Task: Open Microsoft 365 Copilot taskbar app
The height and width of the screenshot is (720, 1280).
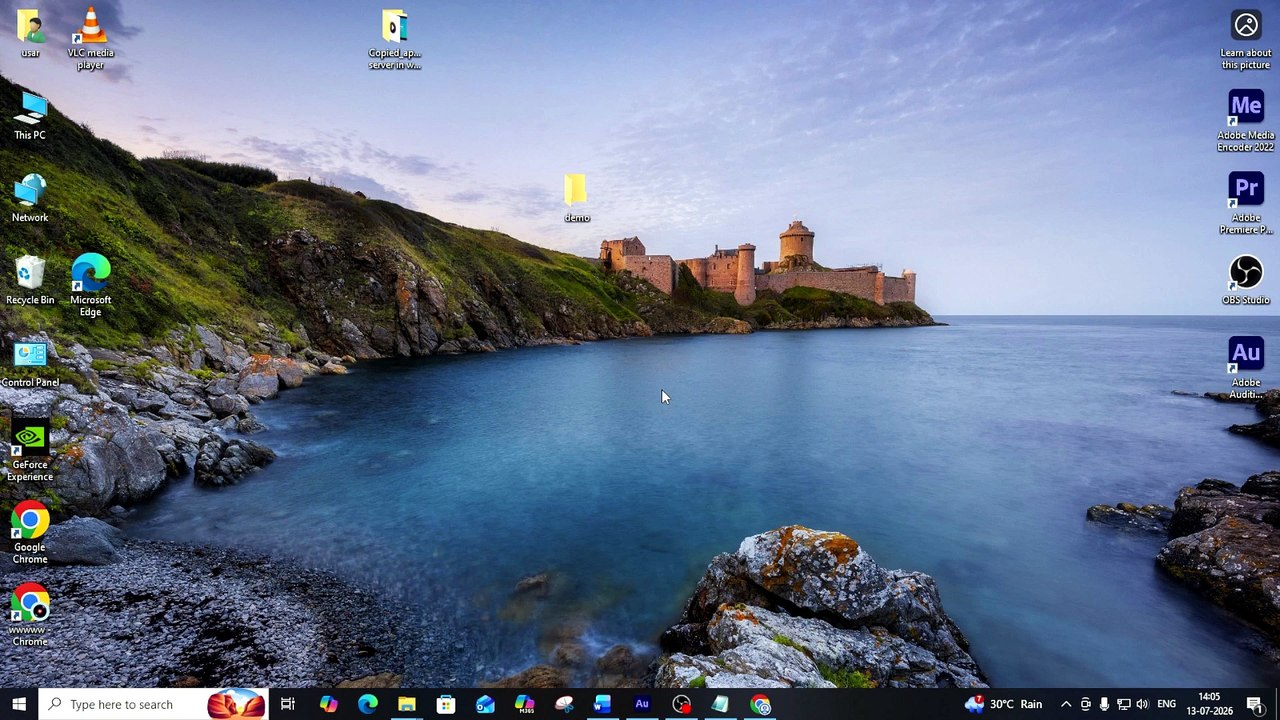Action: (524, 704)
